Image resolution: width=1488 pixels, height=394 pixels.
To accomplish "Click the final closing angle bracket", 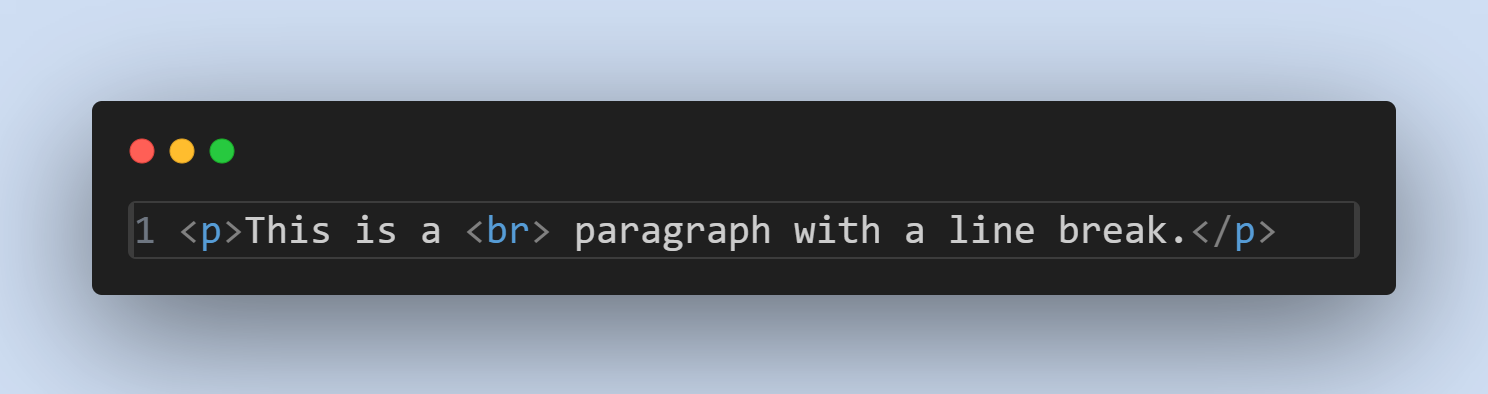I will point(1266,232).
